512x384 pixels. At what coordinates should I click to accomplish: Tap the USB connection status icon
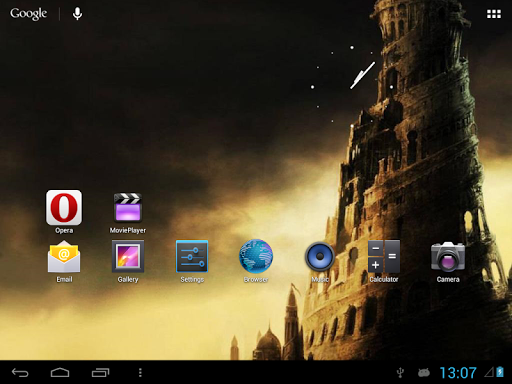tap(401, 373)
